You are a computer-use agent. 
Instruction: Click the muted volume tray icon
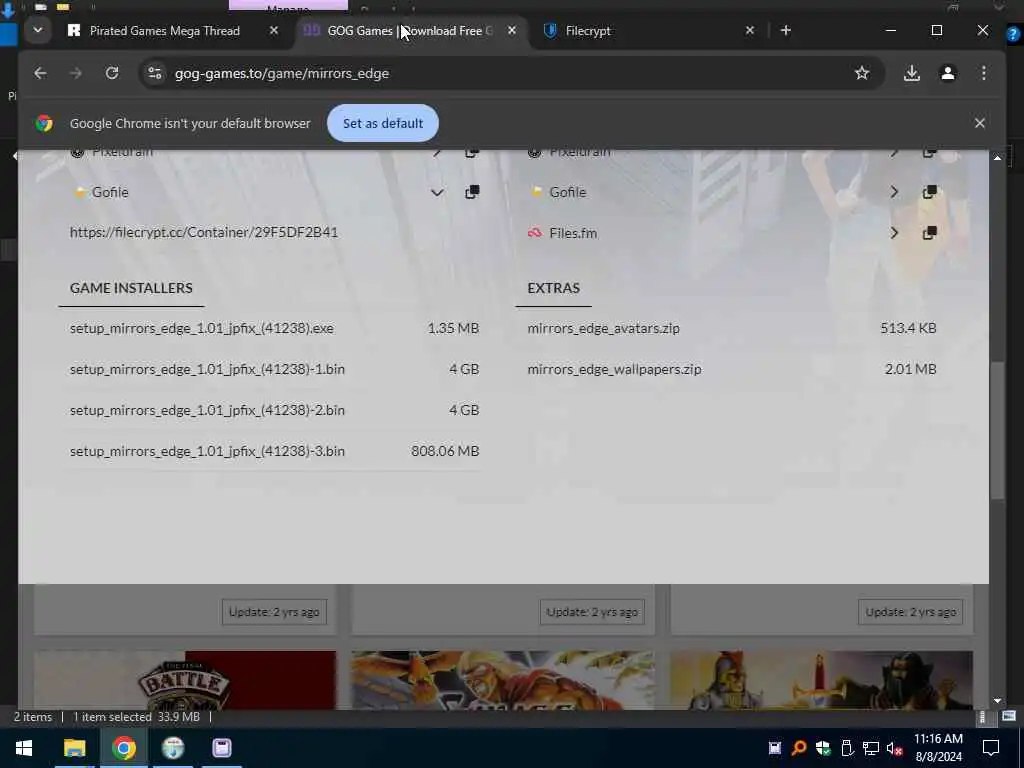[895, 748]
